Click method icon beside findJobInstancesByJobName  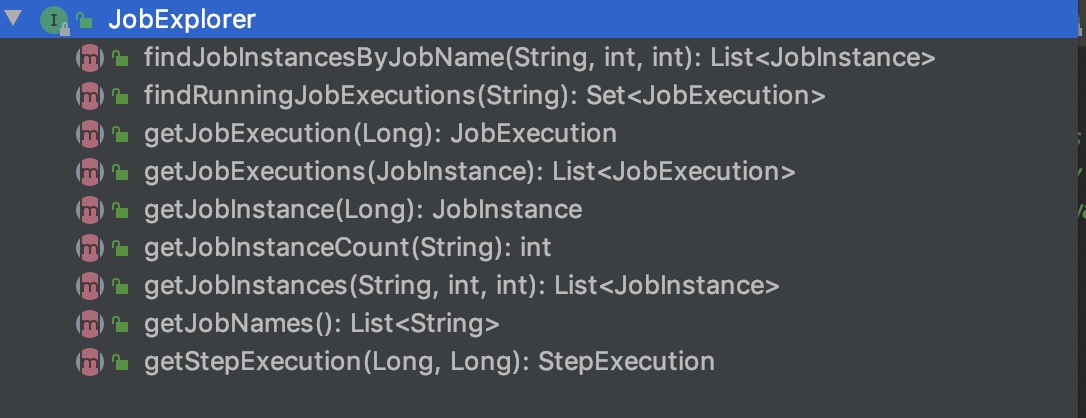coord(90,58)
